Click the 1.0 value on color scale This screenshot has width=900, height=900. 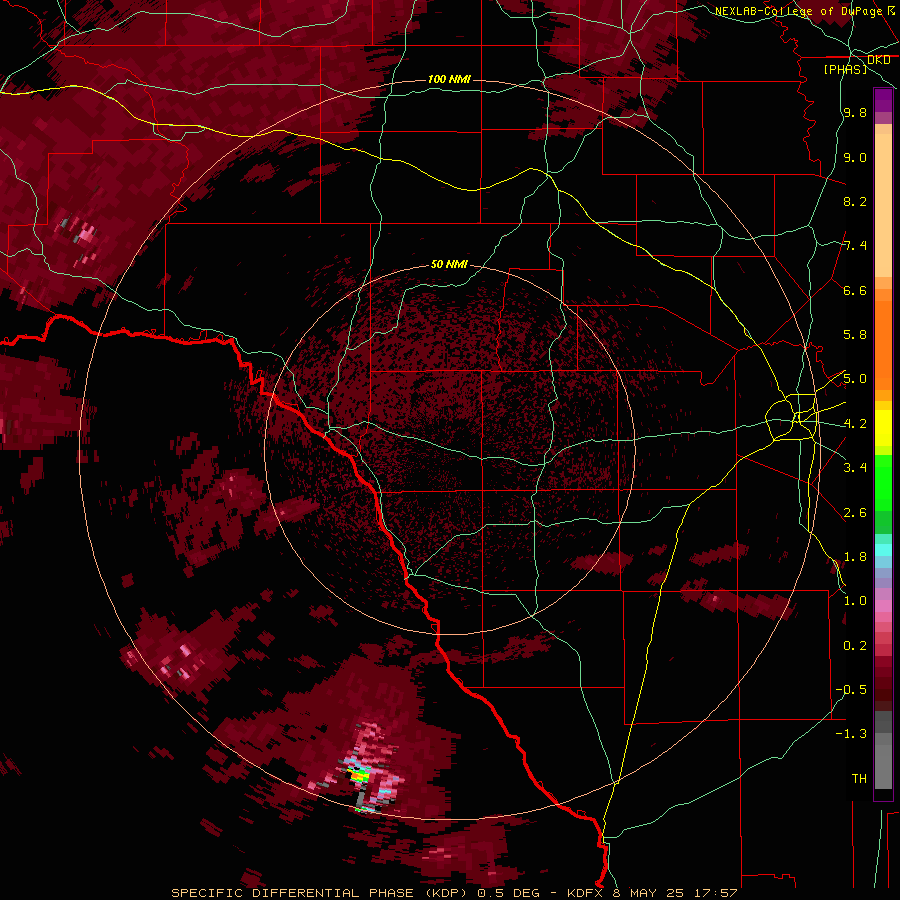click(x=855, y=601)
